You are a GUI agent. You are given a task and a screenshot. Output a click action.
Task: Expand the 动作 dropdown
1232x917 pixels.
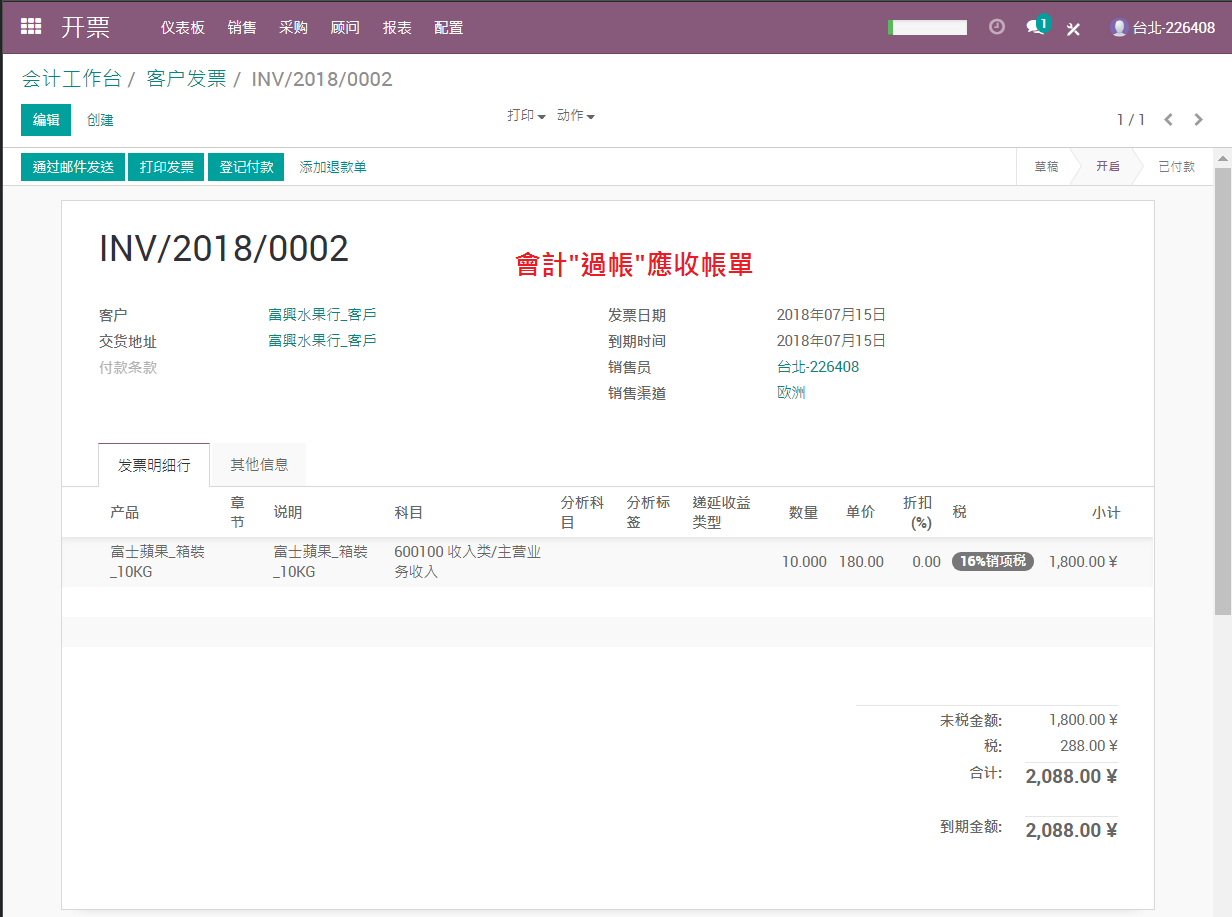click(576, 116)
